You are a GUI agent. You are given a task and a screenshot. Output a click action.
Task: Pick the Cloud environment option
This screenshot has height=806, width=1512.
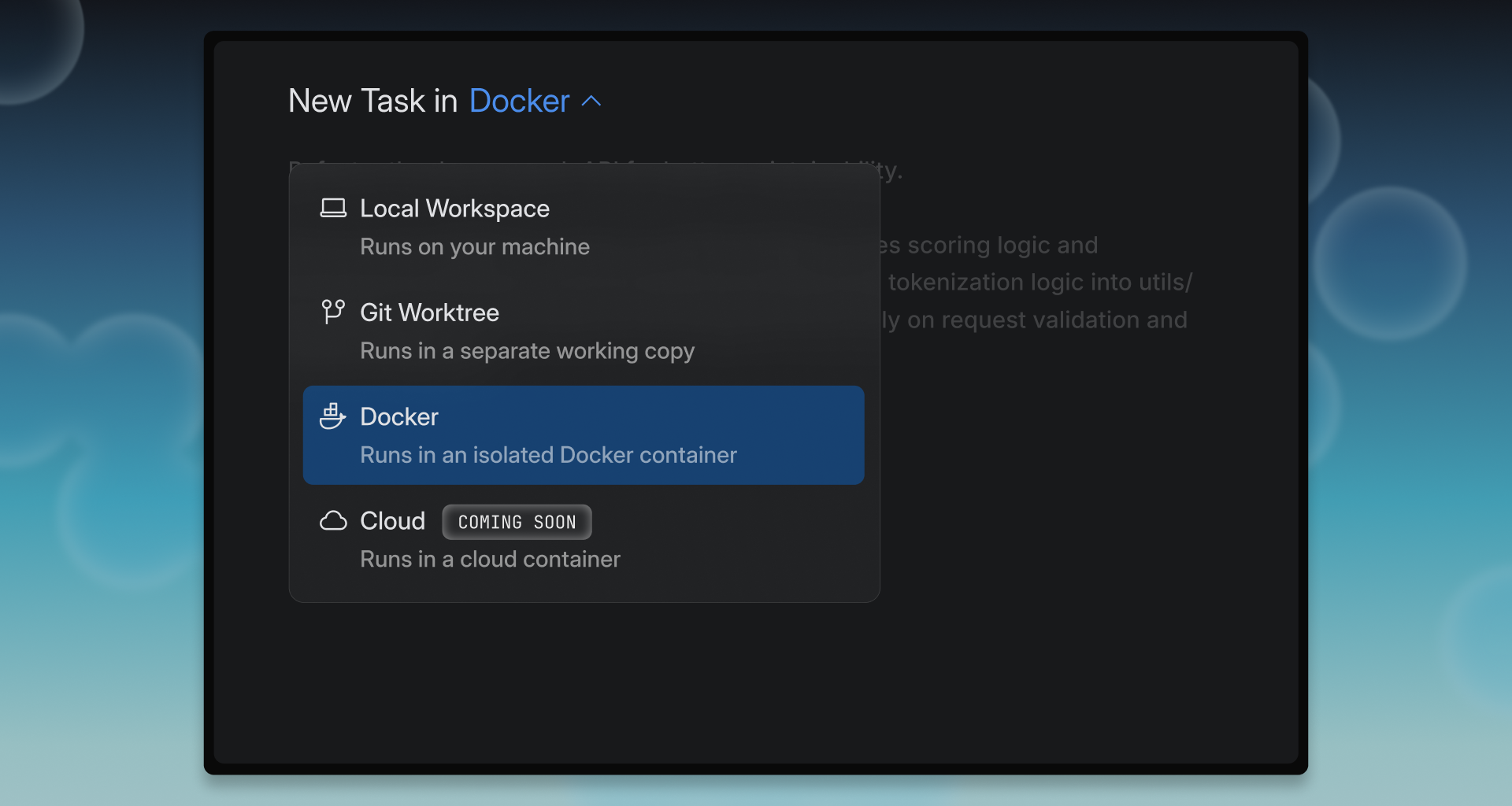coord(584,539)
